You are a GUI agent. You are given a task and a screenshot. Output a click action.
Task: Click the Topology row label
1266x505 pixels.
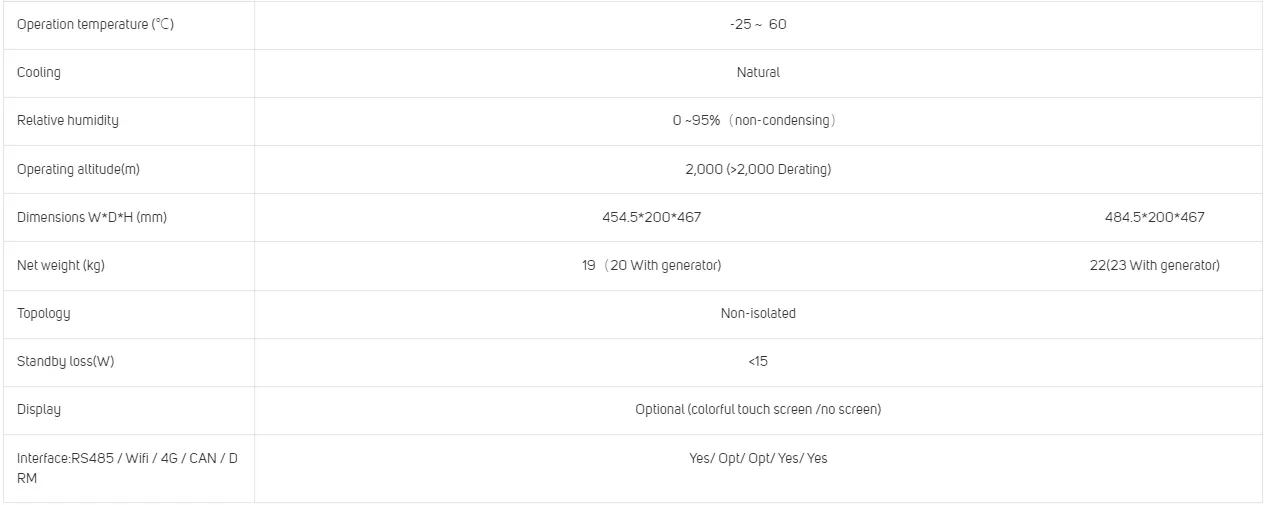(x=44, y=313)
